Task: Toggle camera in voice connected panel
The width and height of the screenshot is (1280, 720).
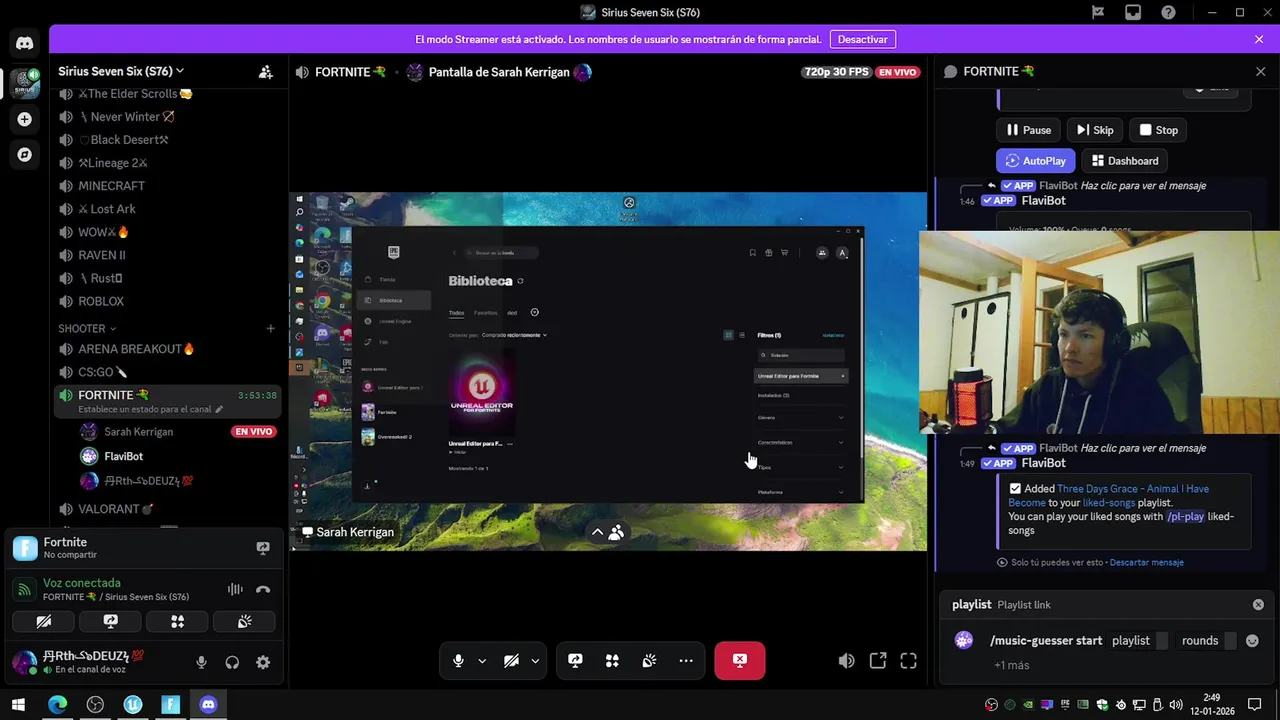Action: click(x=43, y=622)
